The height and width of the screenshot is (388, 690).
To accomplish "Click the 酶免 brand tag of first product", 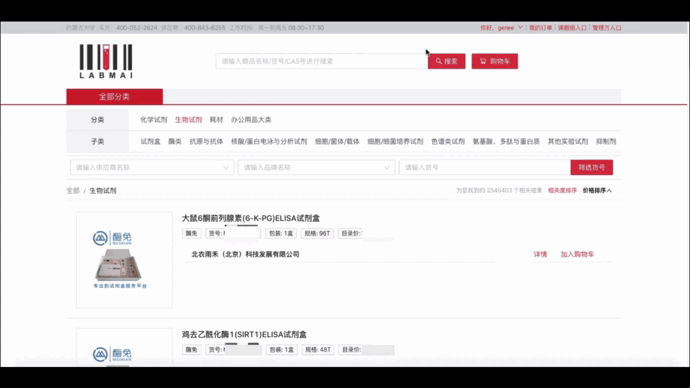I will [191, 234].
